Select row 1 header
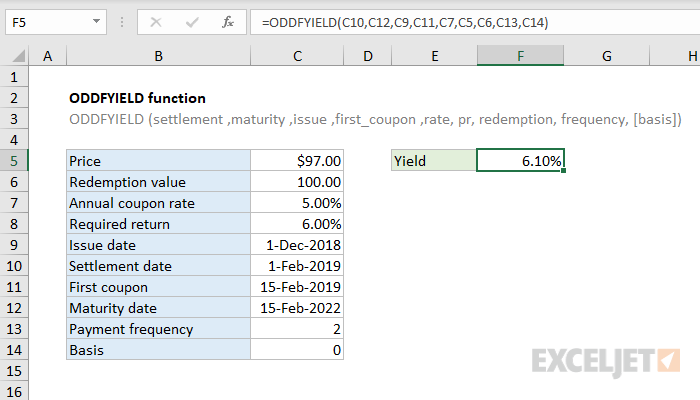The width and height of the screenshot is (700, 400). coord(14,77)
